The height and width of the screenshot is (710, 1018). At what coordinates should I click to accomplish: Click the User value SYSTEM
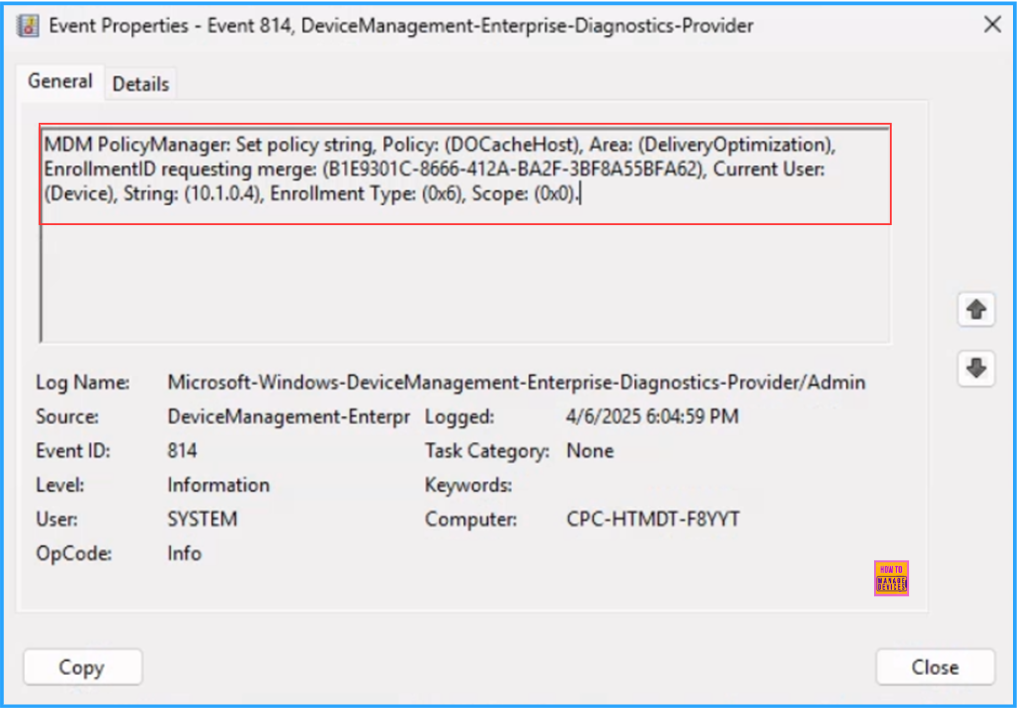pyautogui.click(x=202, y=519)
